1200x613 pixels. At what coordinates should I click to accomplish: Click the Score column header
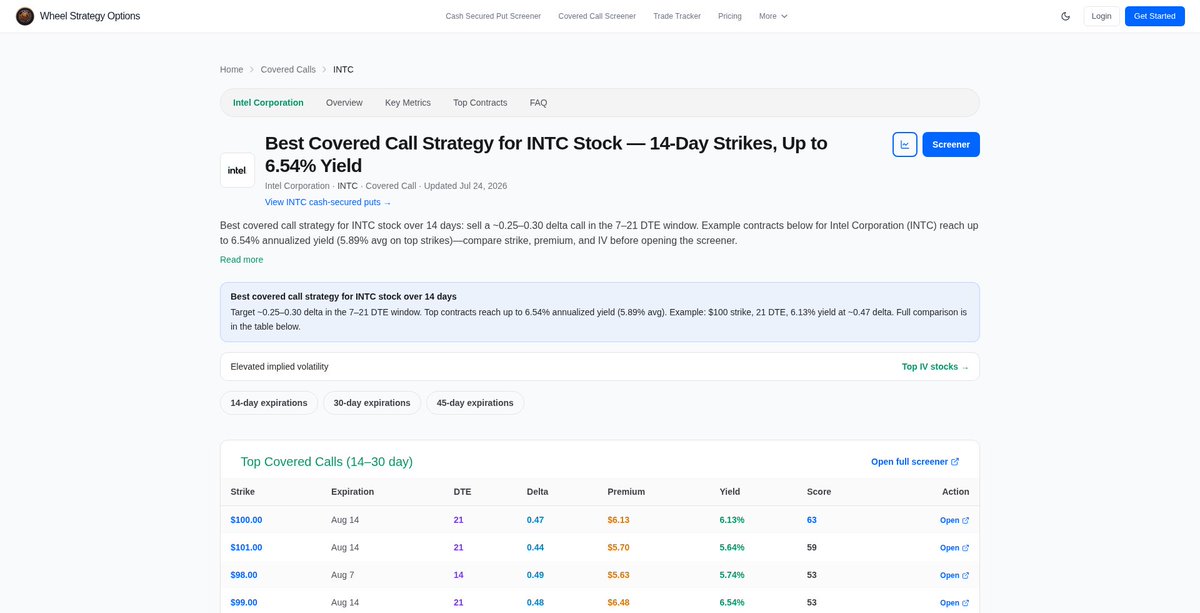pos(819,492)
